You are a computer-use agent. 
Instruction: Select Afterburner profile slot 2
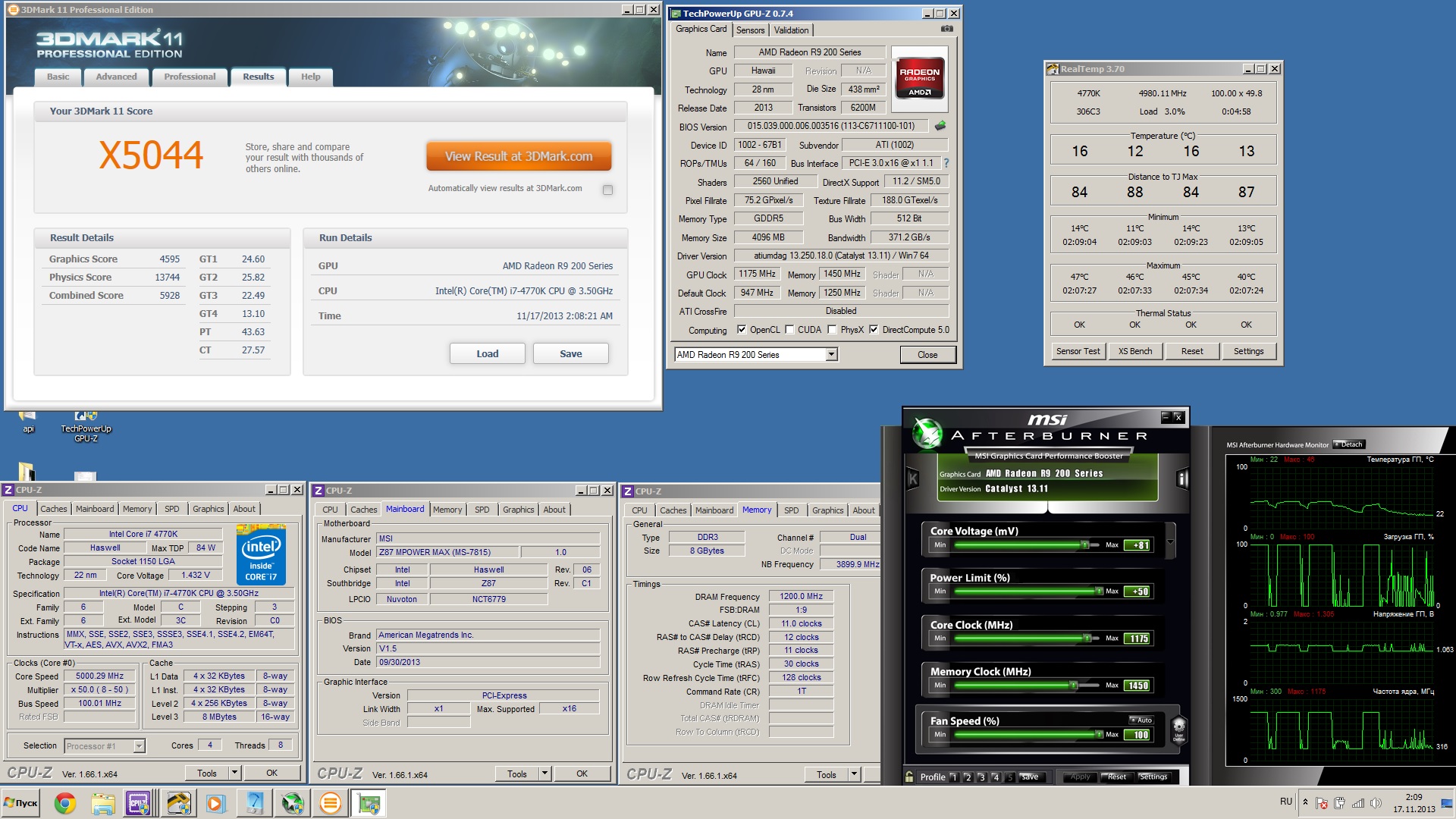pos(968,777)
